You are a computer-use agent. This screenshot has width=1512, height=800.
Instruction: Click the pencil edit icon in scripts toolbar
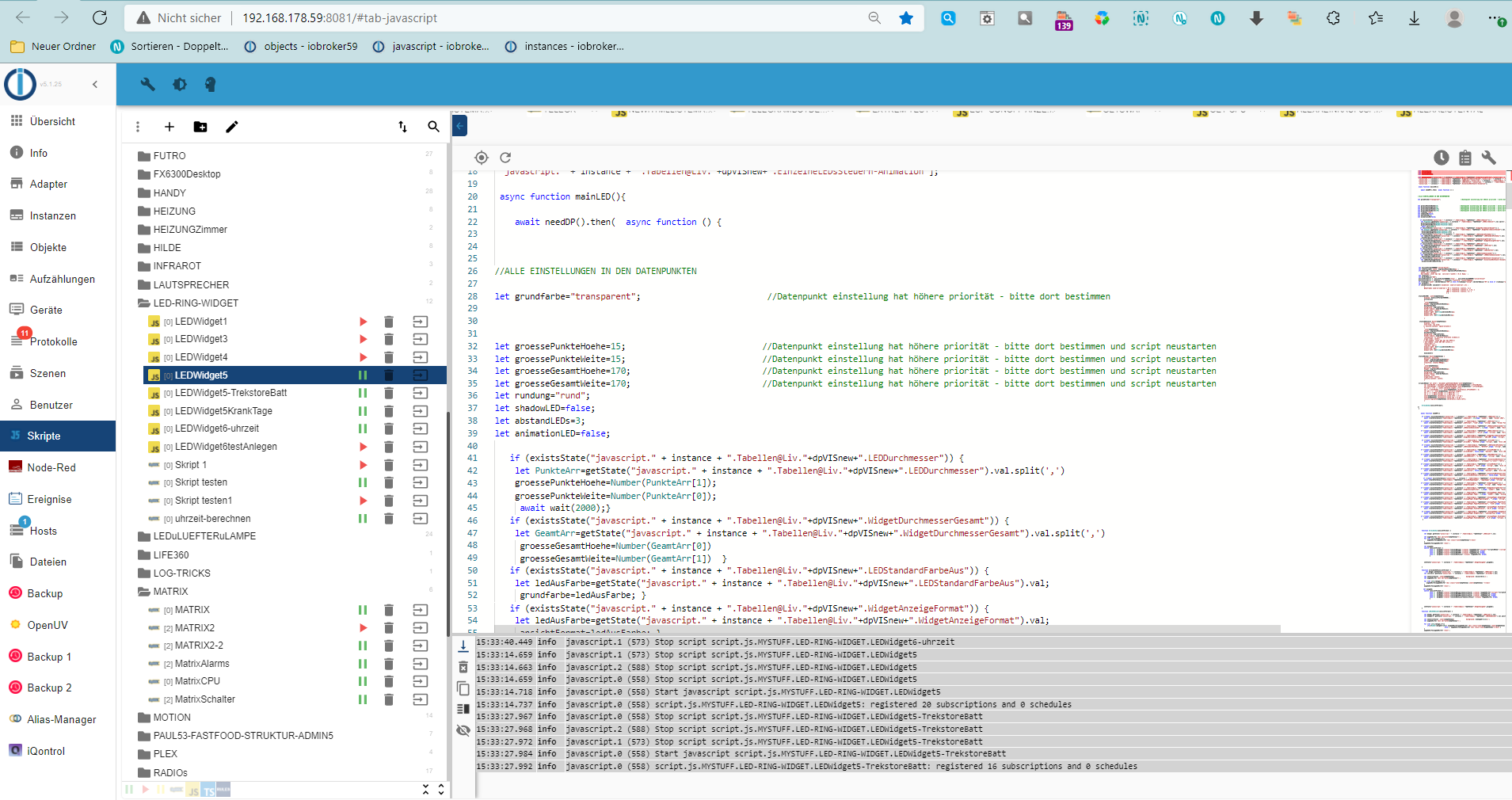click(231, 127)
